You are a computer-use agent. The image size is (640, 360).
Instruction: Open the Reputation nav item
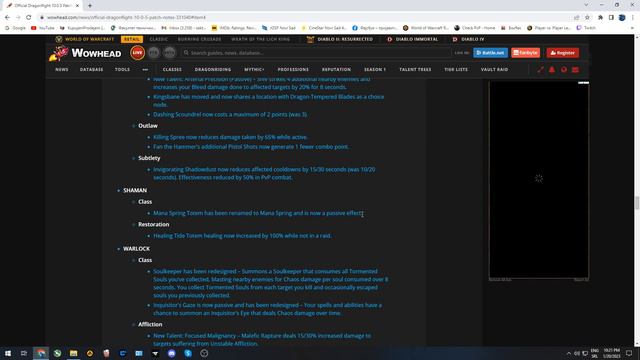(x=336, y=70)
